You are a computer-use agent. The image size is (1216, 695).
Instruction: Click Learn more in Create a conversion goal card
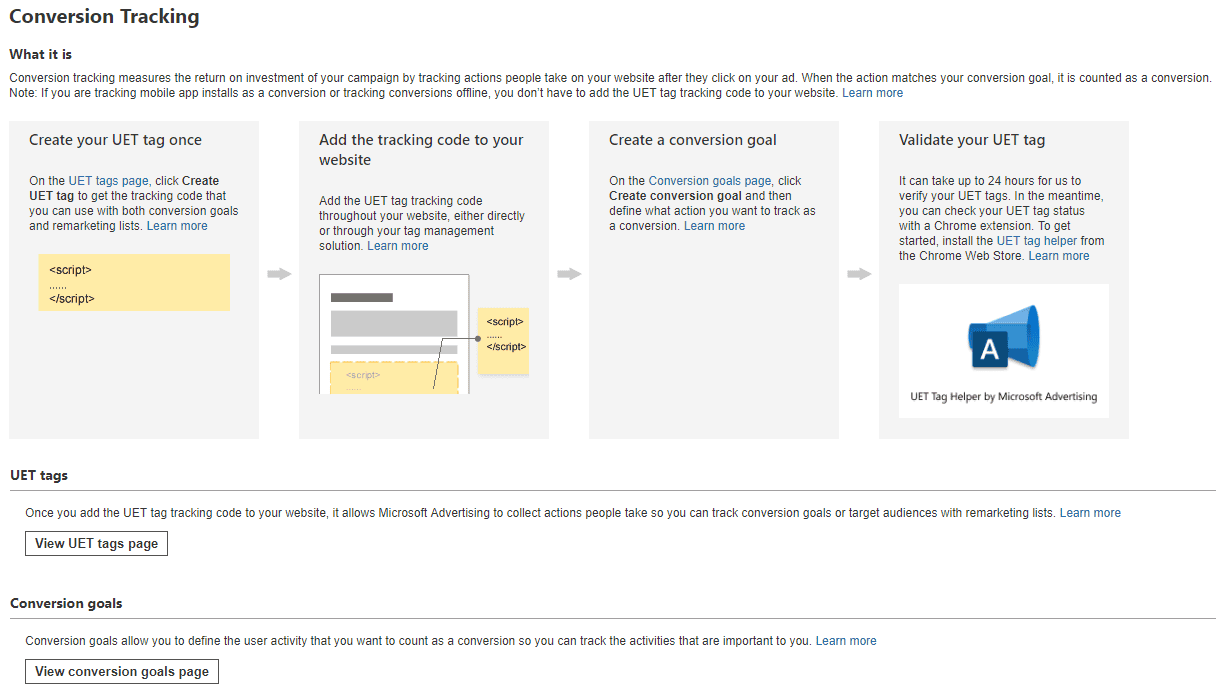(x=714, y=226)
